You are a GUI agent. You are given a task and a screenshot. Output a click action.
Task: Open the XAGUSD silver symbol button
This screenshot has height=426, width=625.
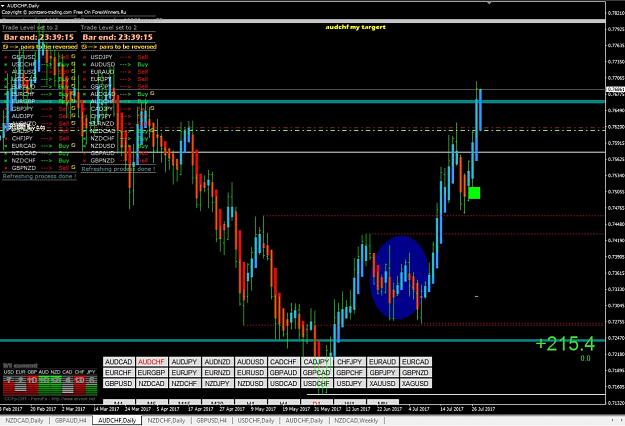point(416,383)
